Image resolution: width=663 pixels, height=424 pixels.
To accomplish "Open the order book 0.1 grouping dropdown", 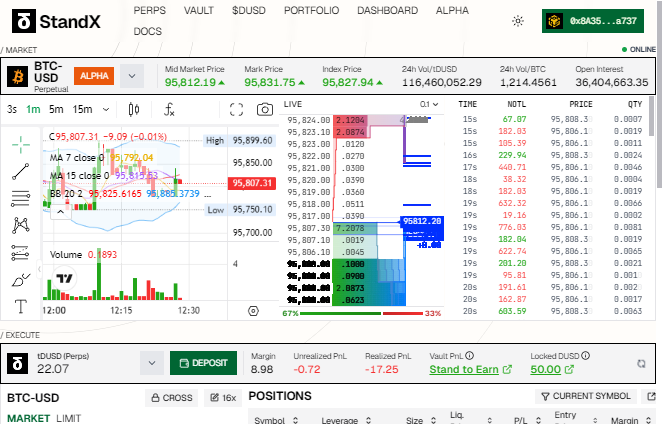I will click(x=429, y=104).
